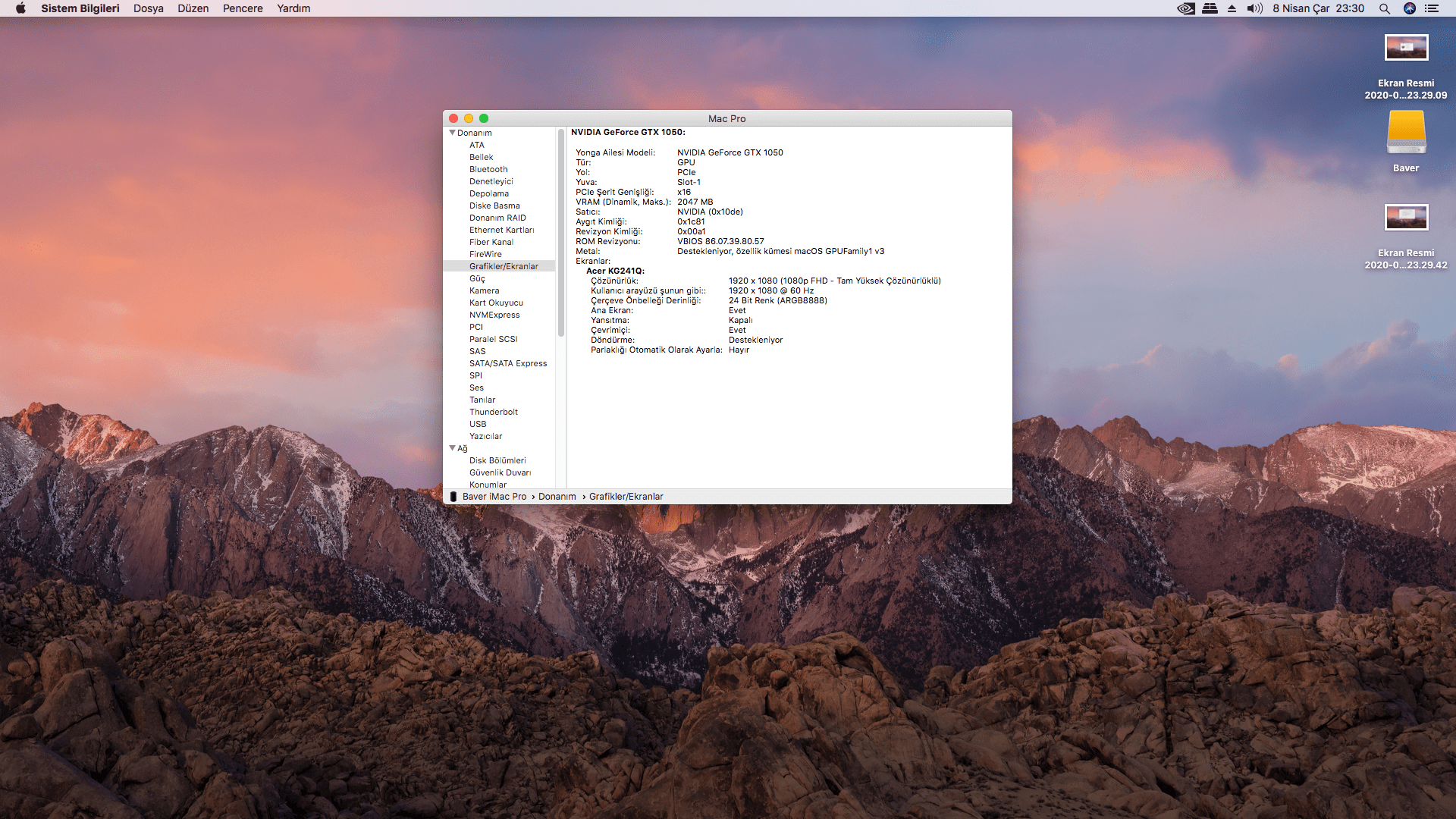Collapse the Ağ tree section
Image resolution: width=1456 pixels, height=819 pixels.
tap(453, 448)
